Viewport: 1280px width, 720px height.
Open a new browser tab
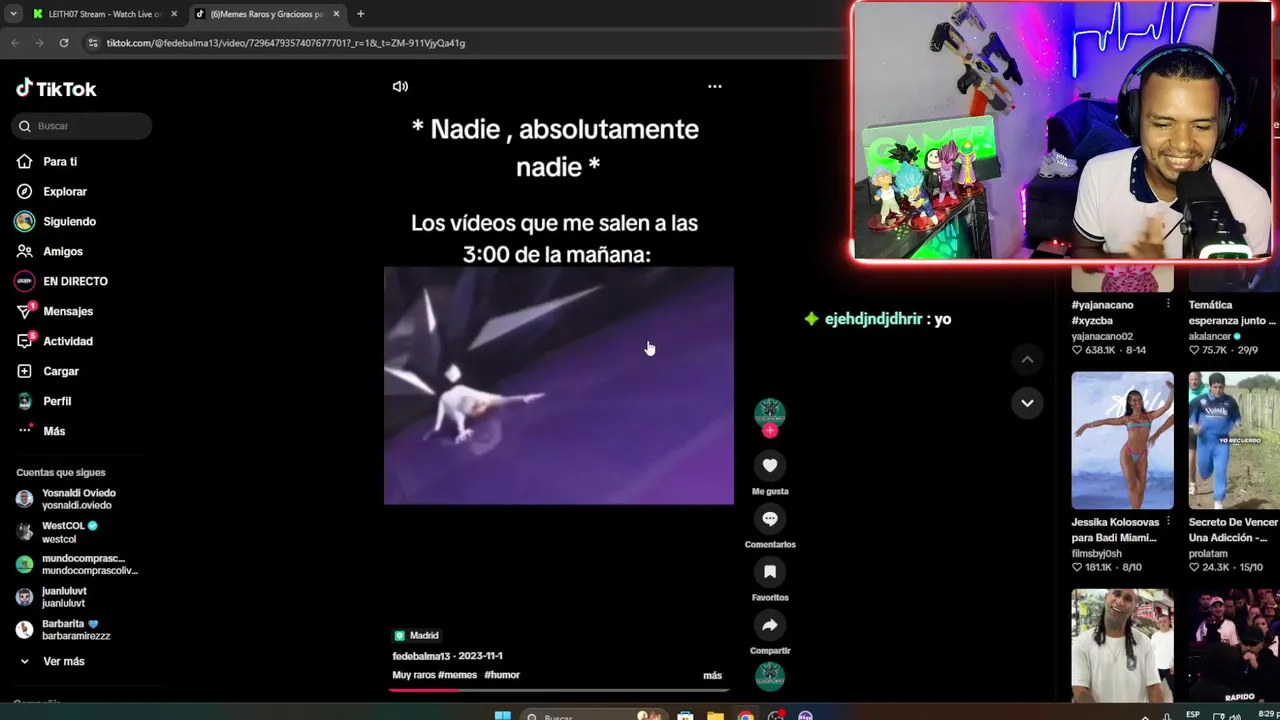[360, 14]
